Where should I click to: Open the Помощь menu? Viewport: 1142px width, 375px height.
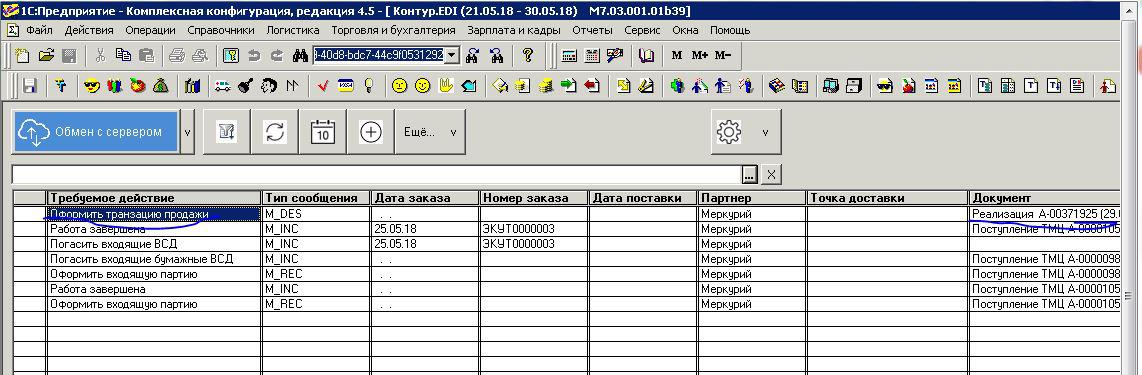click(730, 31)
